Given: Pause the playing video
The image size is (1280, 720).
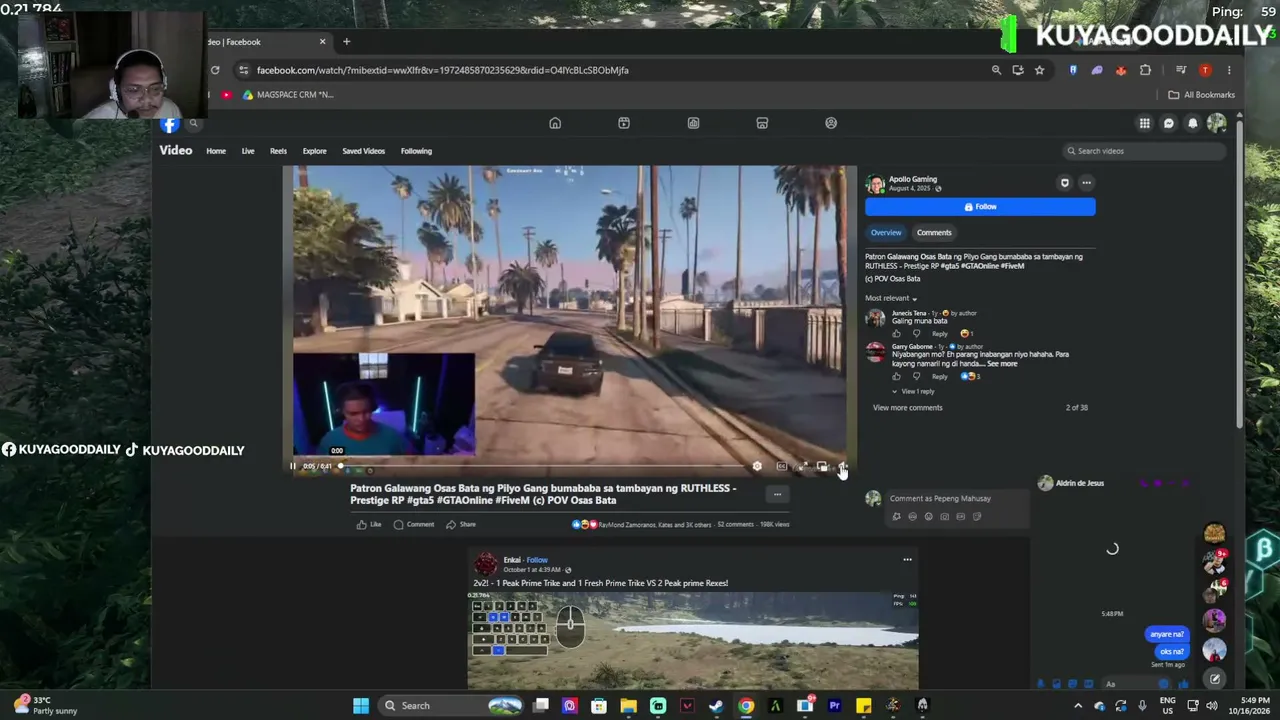Looking at the screenshot, I should (x=293, y=466).
